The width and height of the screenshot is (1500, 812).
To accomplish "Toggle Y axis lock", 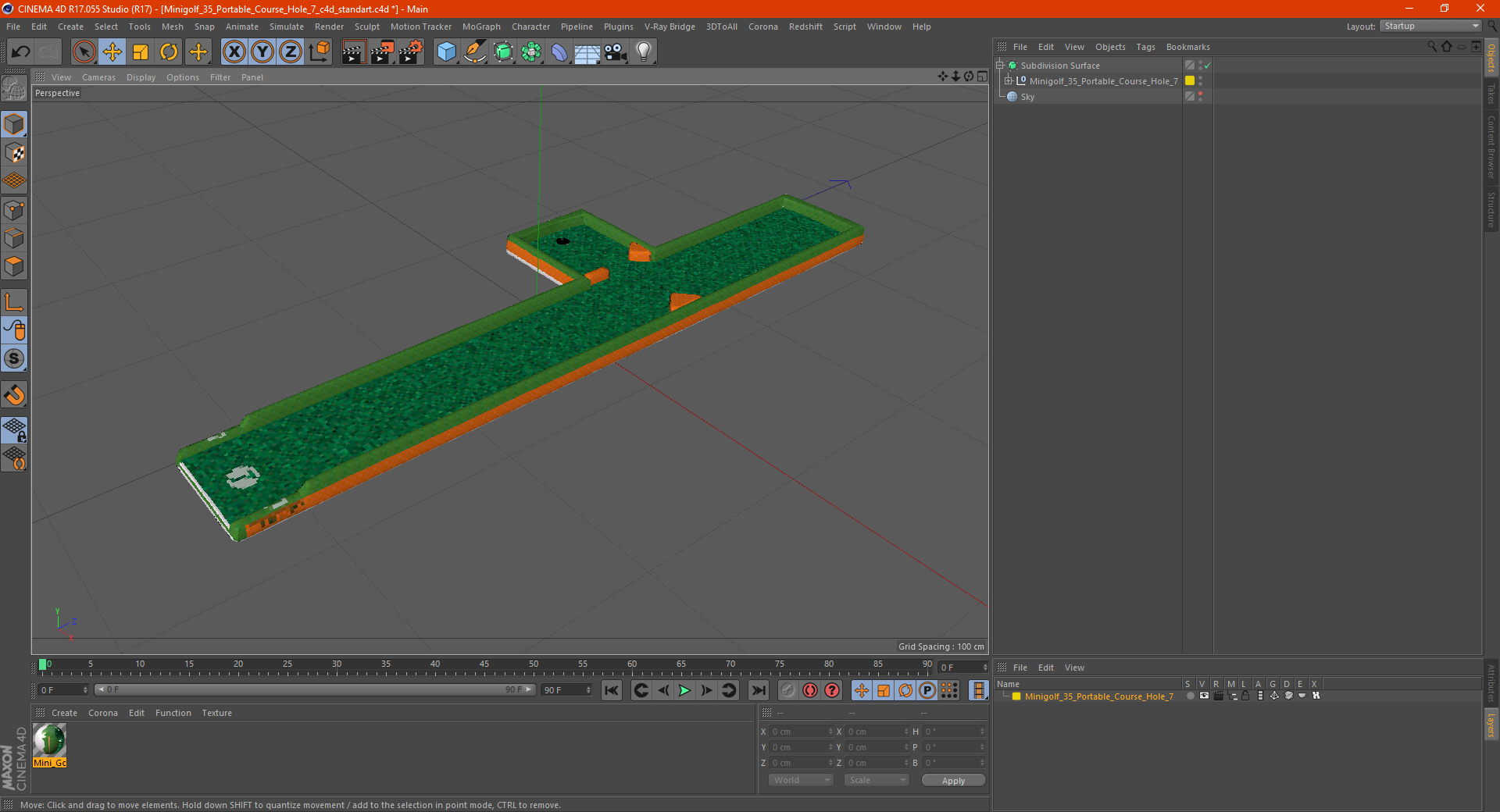I will pyautogui.click(x=262, y=52).
